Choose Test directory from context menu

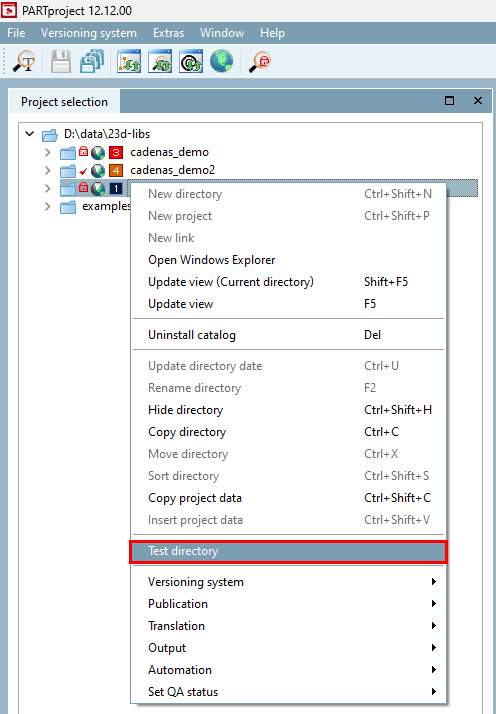point(288,551)
